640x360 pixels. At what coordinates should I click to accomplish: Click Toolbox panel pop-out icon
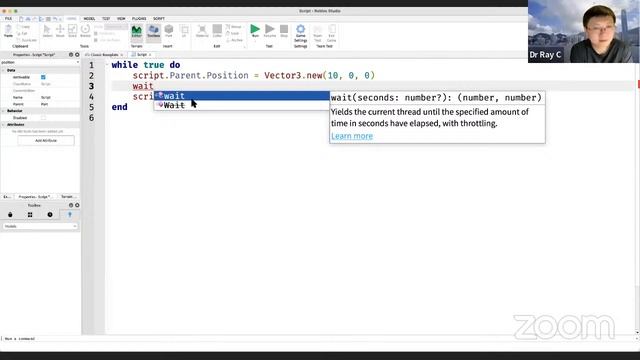point(71,205)
